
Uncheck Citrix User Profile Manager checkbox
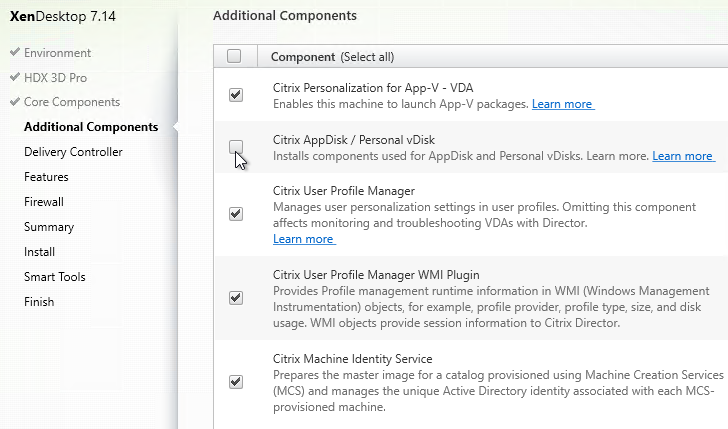click(x=236, y=214)
